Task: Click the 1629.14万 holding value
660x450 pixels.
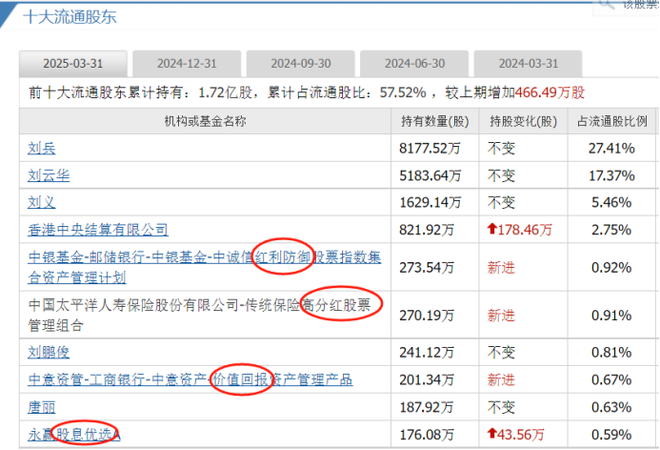Action: 430,202
